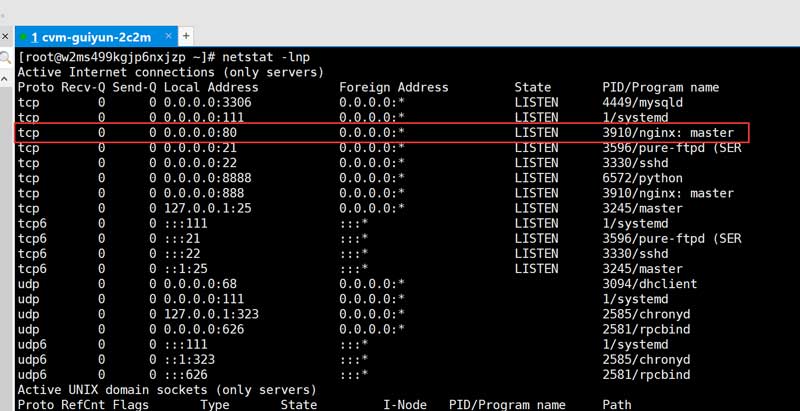
Task: Click the X icon left of tab bar
Action: 6,35
